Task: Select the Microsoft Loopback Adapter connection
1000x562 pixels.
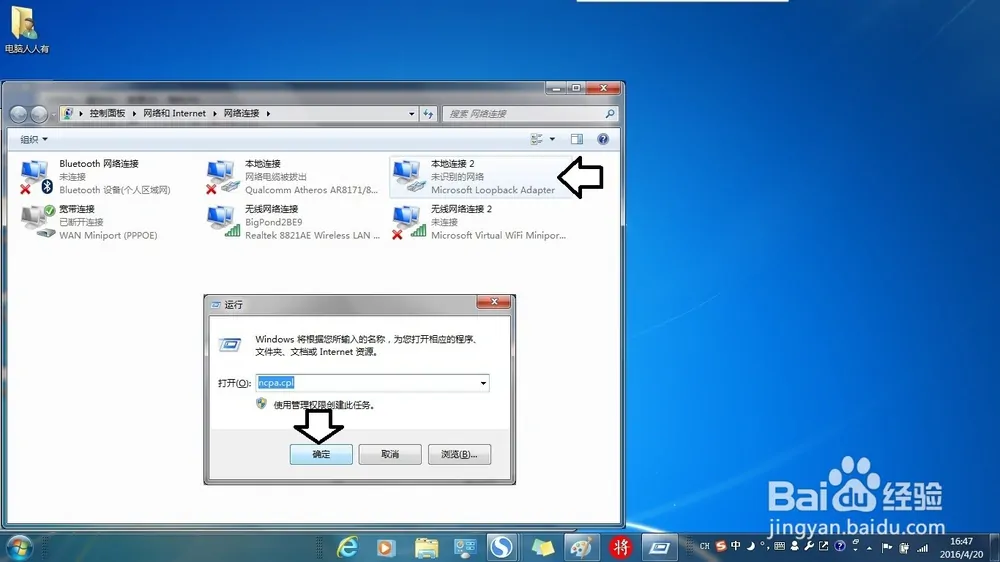Action: point(408,176)
